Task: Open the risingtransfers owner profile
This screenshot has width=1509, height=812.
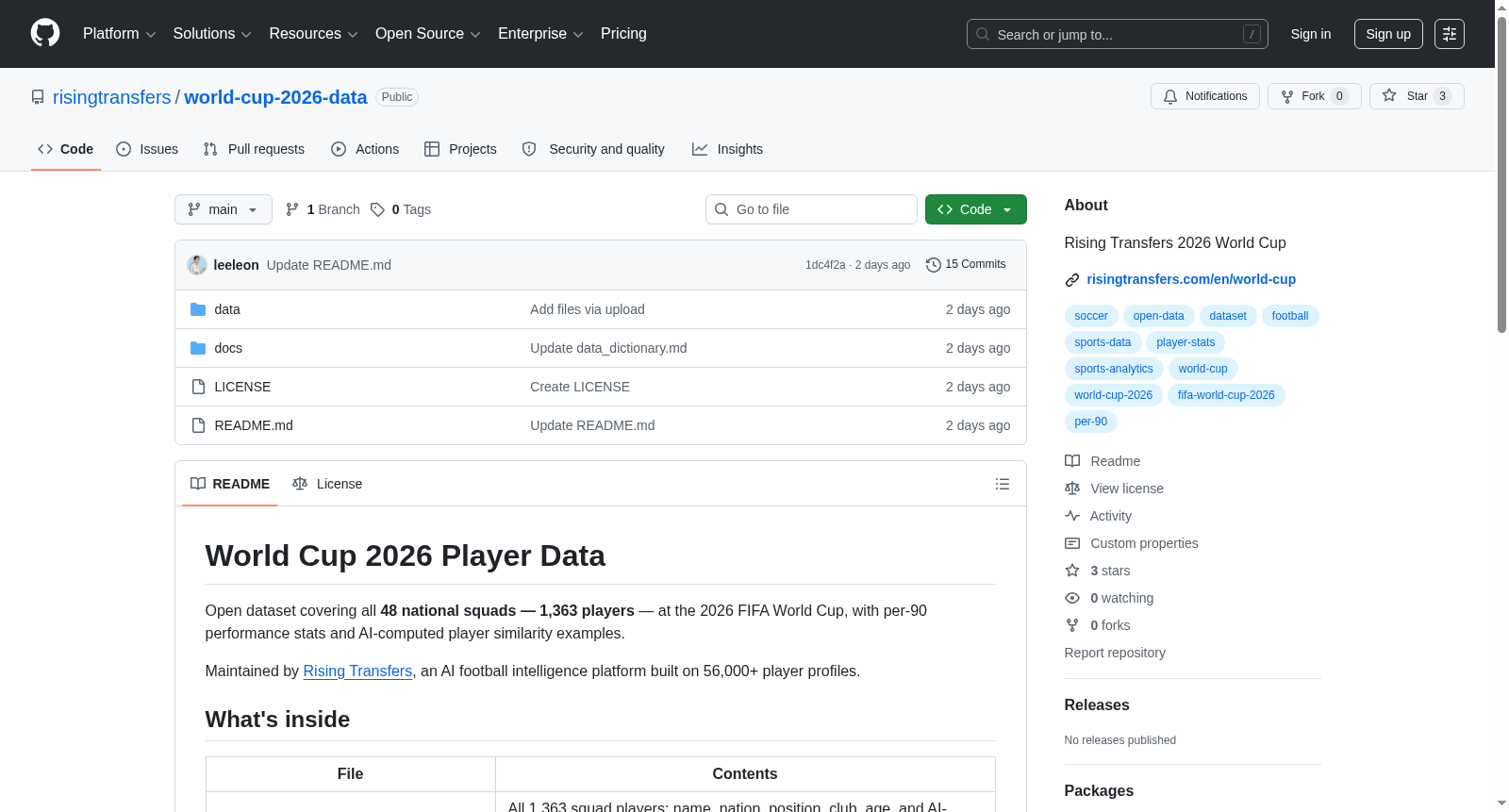Action: click(x=112, y=97)
